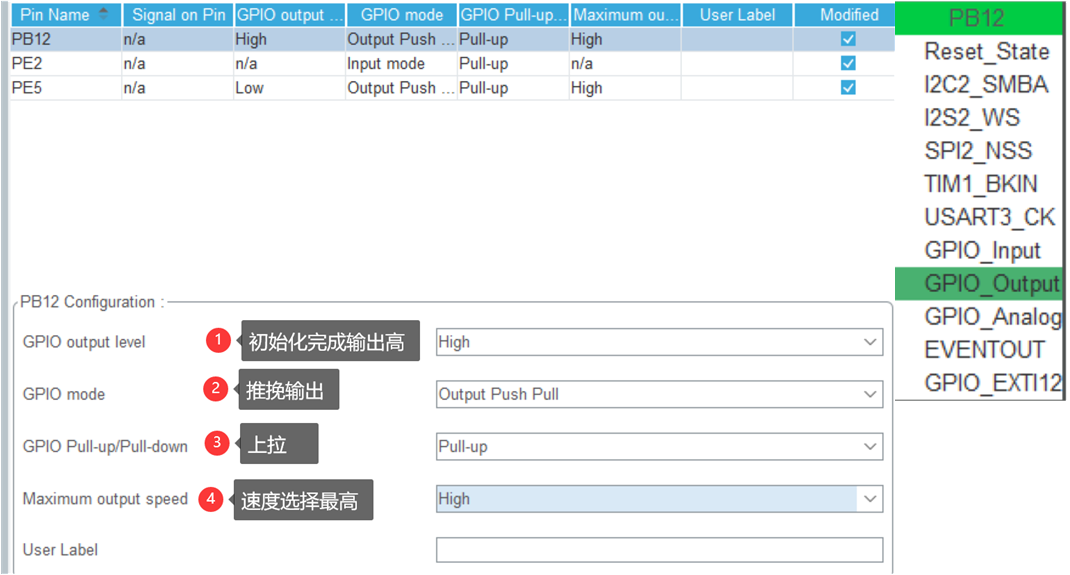Click the GPIO mode column header

[400, 15]
